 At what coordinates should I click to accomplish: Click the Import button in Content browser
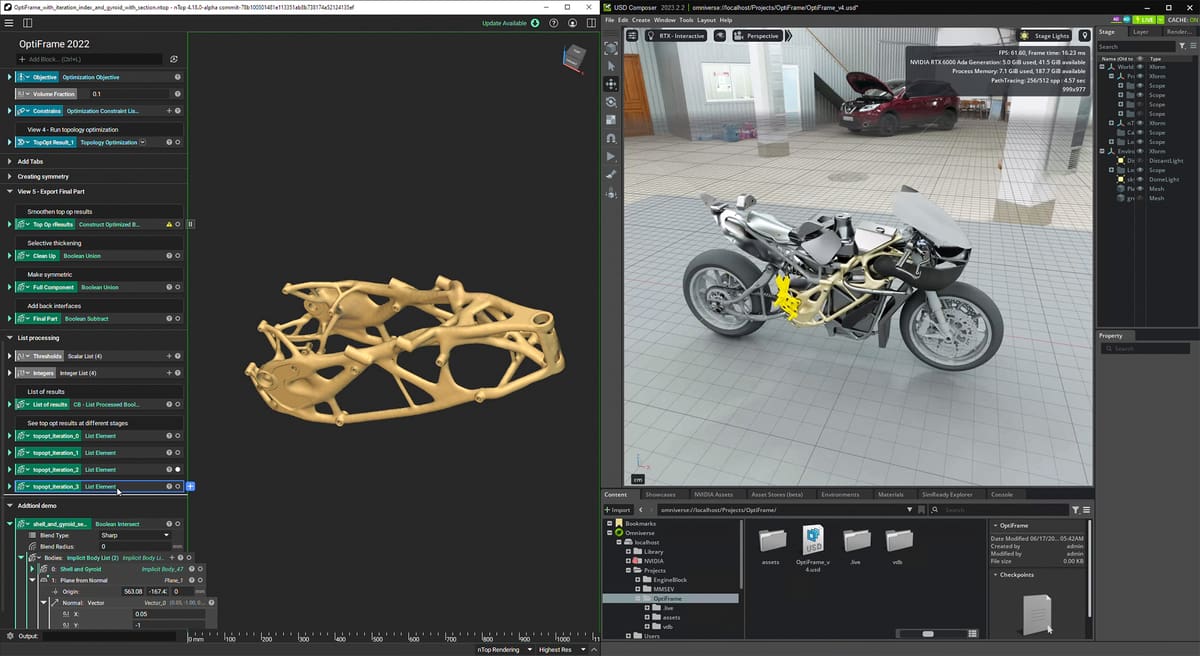tap(620, 509)
